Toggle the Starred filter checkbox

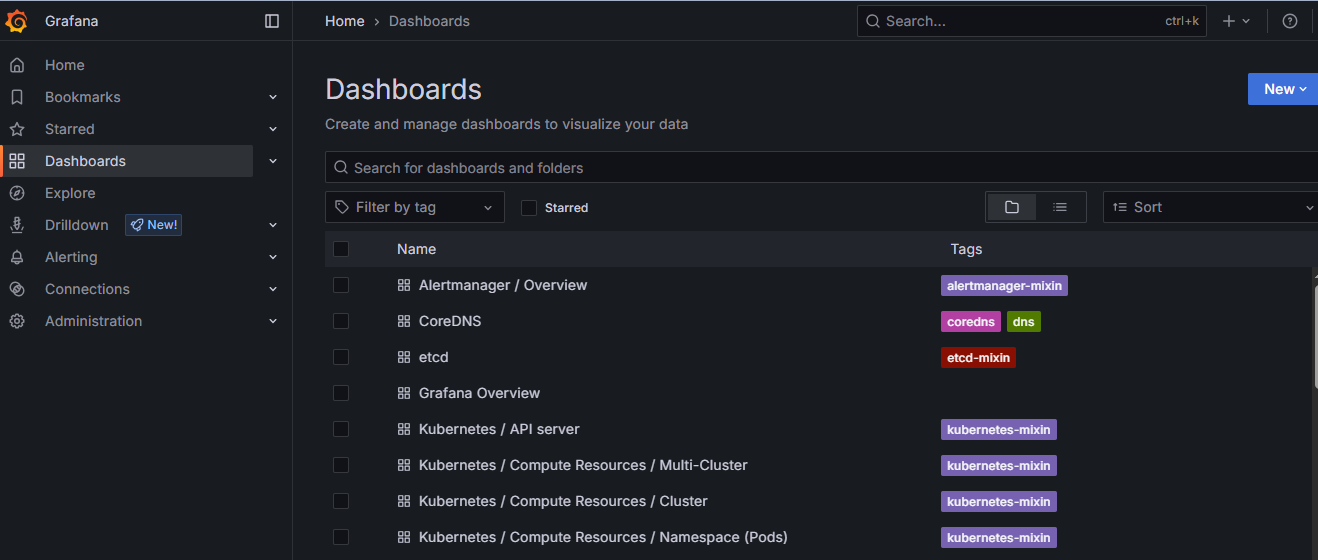(x=529, y=208)
